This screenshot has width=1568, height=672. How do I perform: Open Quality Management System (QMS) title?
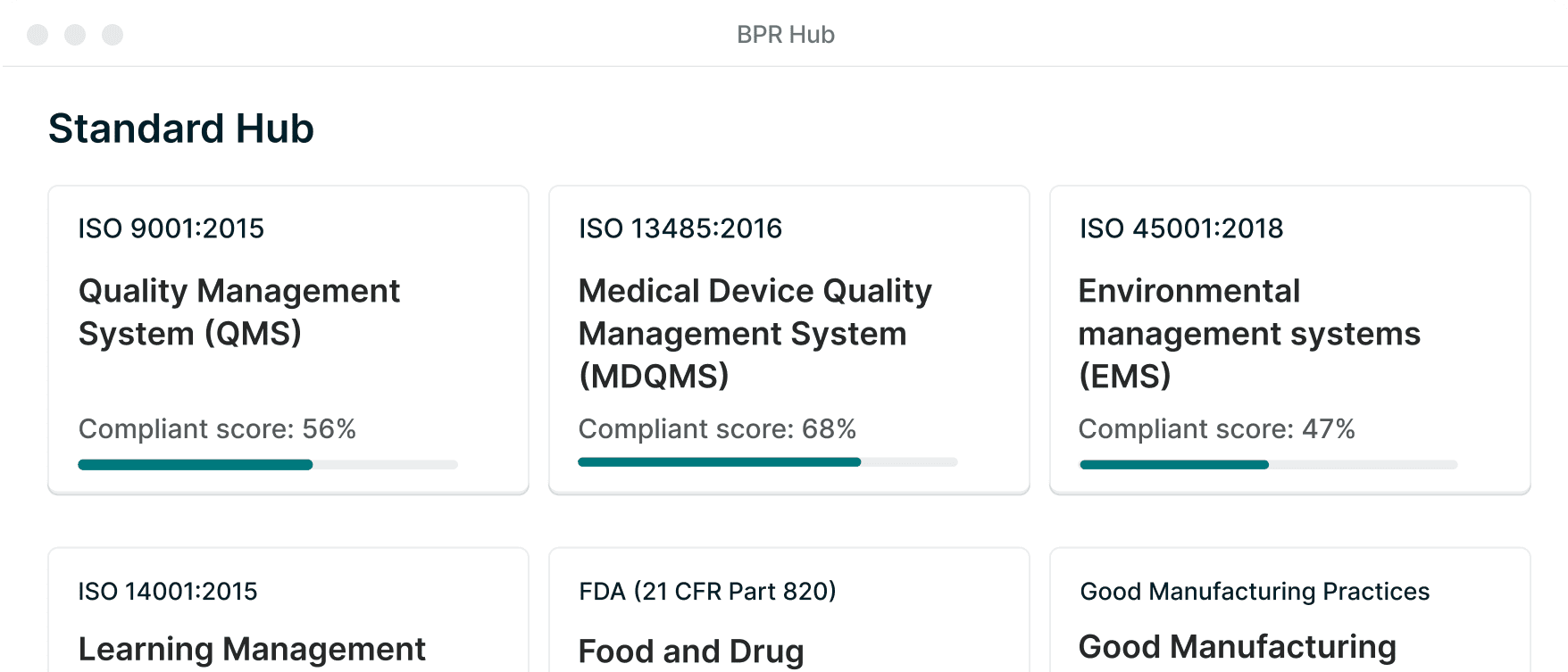(239, 312)
